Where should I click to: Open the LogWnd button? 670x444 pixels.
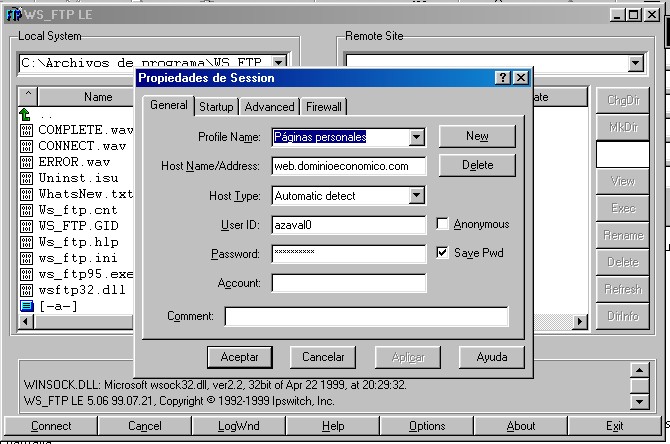(238, 426)
